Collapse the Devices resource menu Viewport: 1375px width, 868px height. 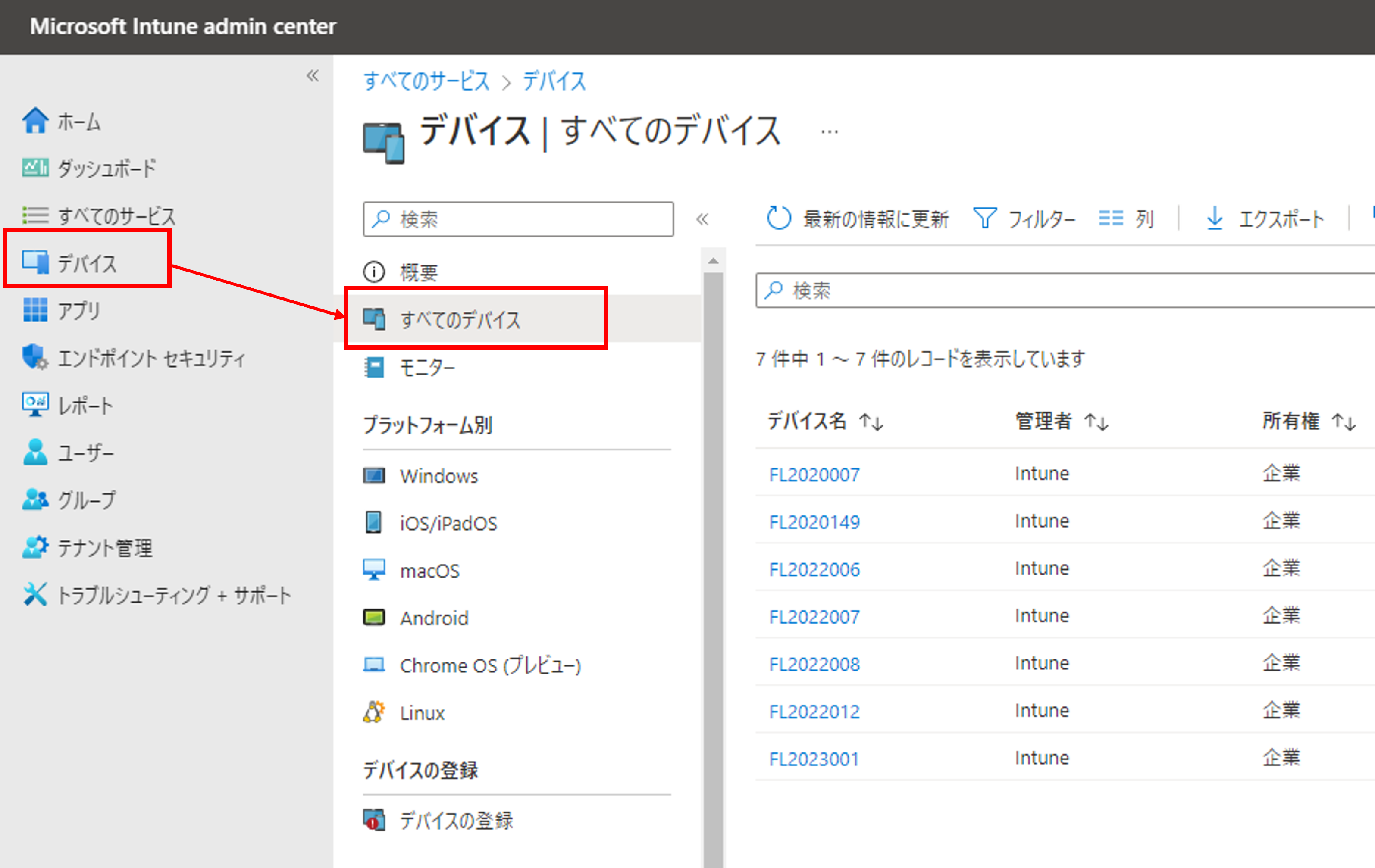tap(702, 219)
